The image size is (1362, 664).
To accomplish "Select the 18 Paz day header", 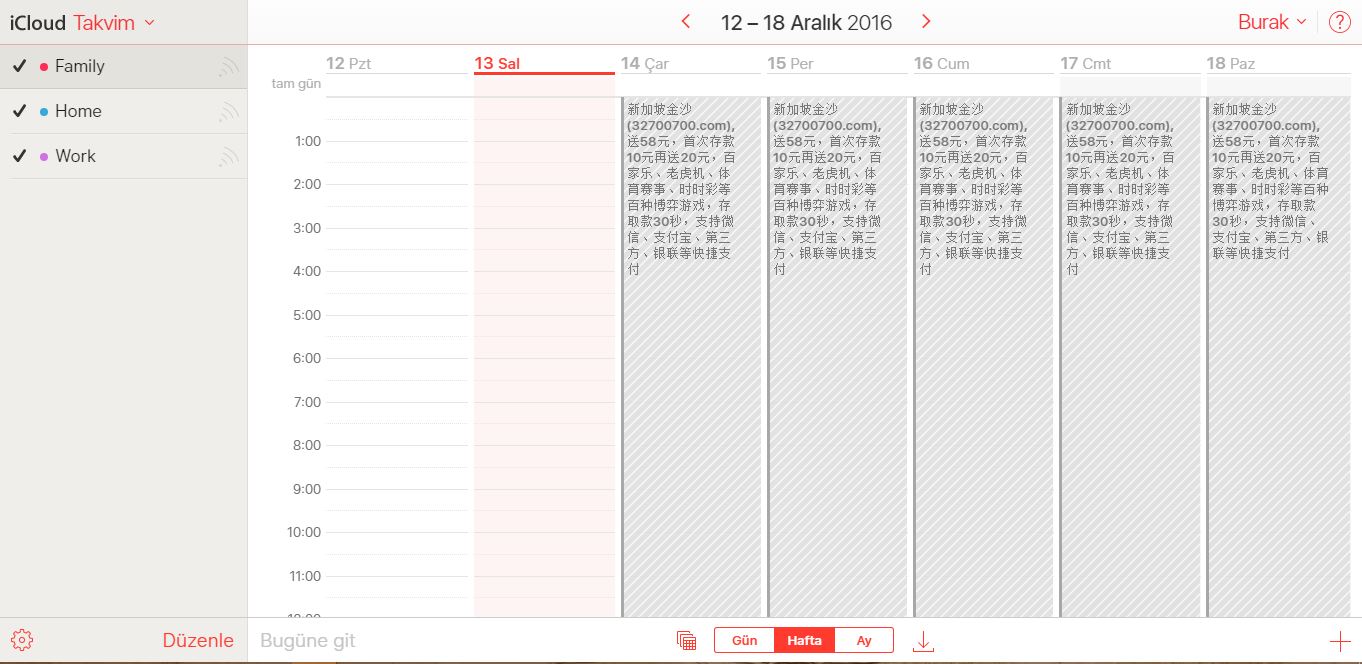I will [x=1230, y=63].
